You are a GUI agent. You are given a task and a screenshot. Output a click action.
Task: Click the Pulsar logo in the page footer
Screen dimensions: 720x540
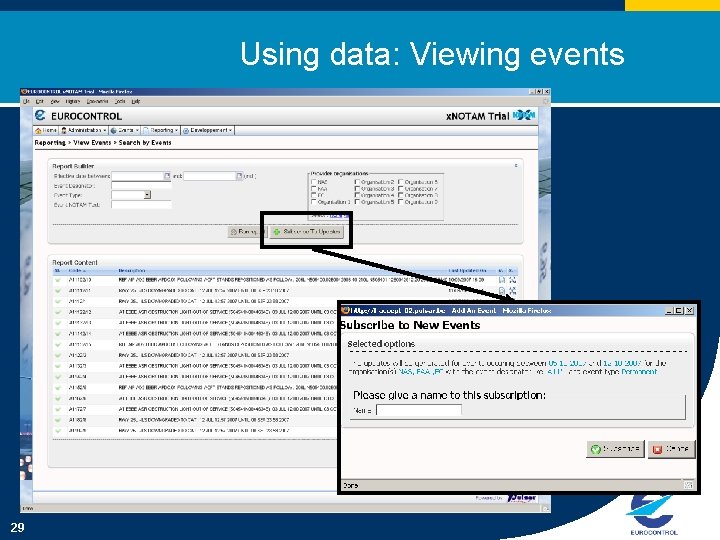(x=522, y=498)
